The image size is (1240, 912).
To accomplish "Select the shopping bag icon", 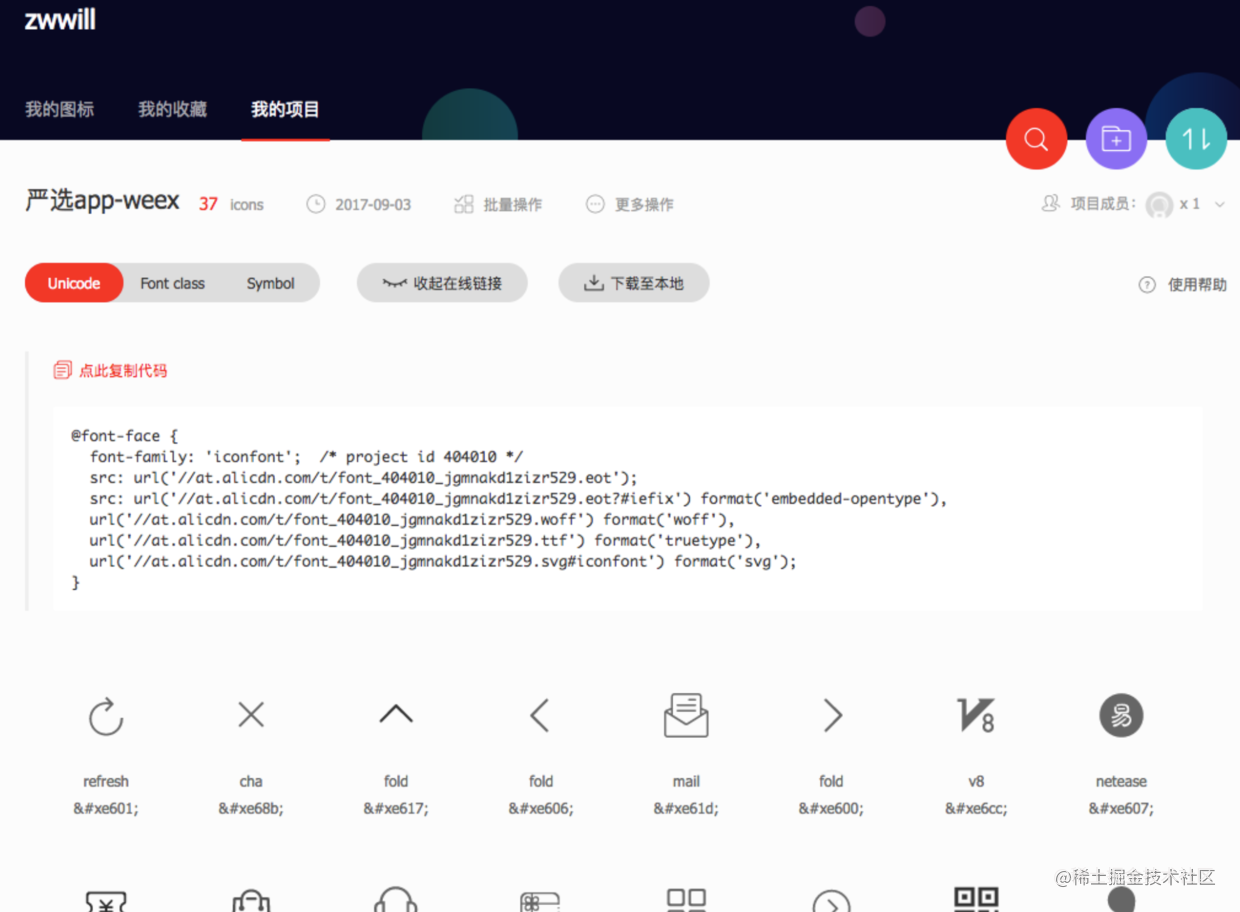I will pyautogui.click(x=251, y=900).
